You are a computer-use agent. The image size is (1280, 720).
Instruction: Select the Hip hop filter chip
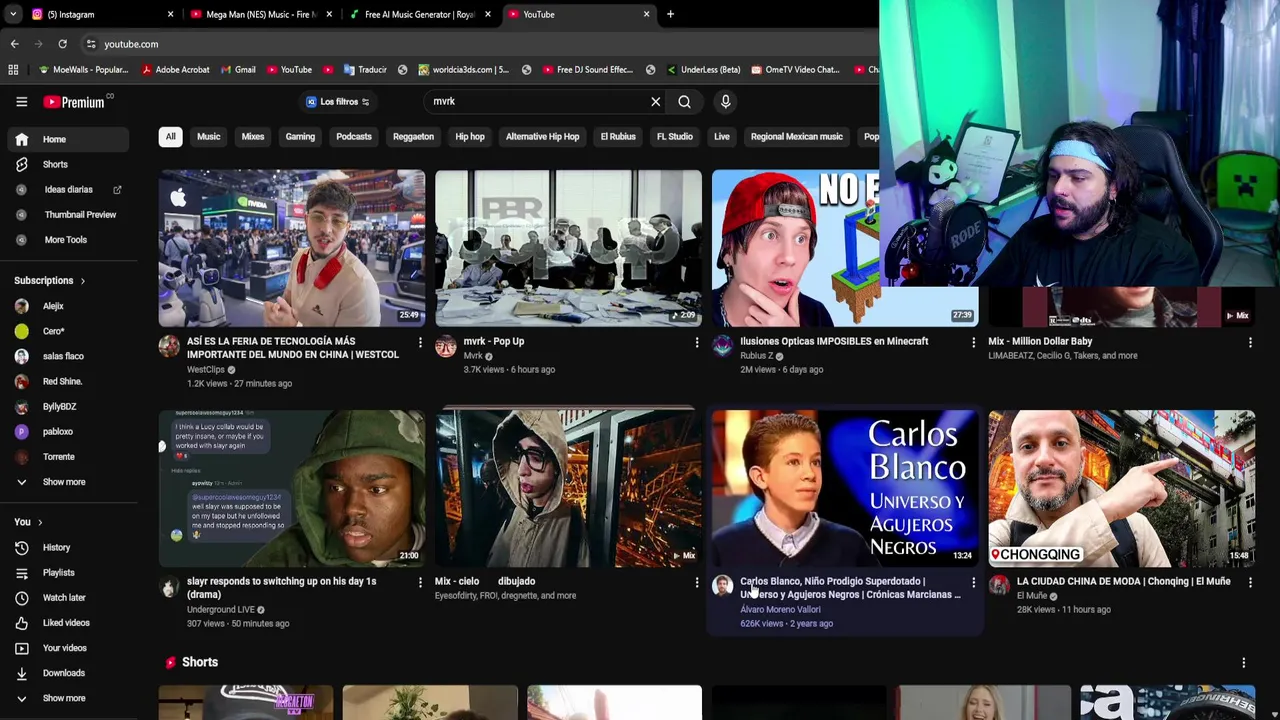pos(470,137)
